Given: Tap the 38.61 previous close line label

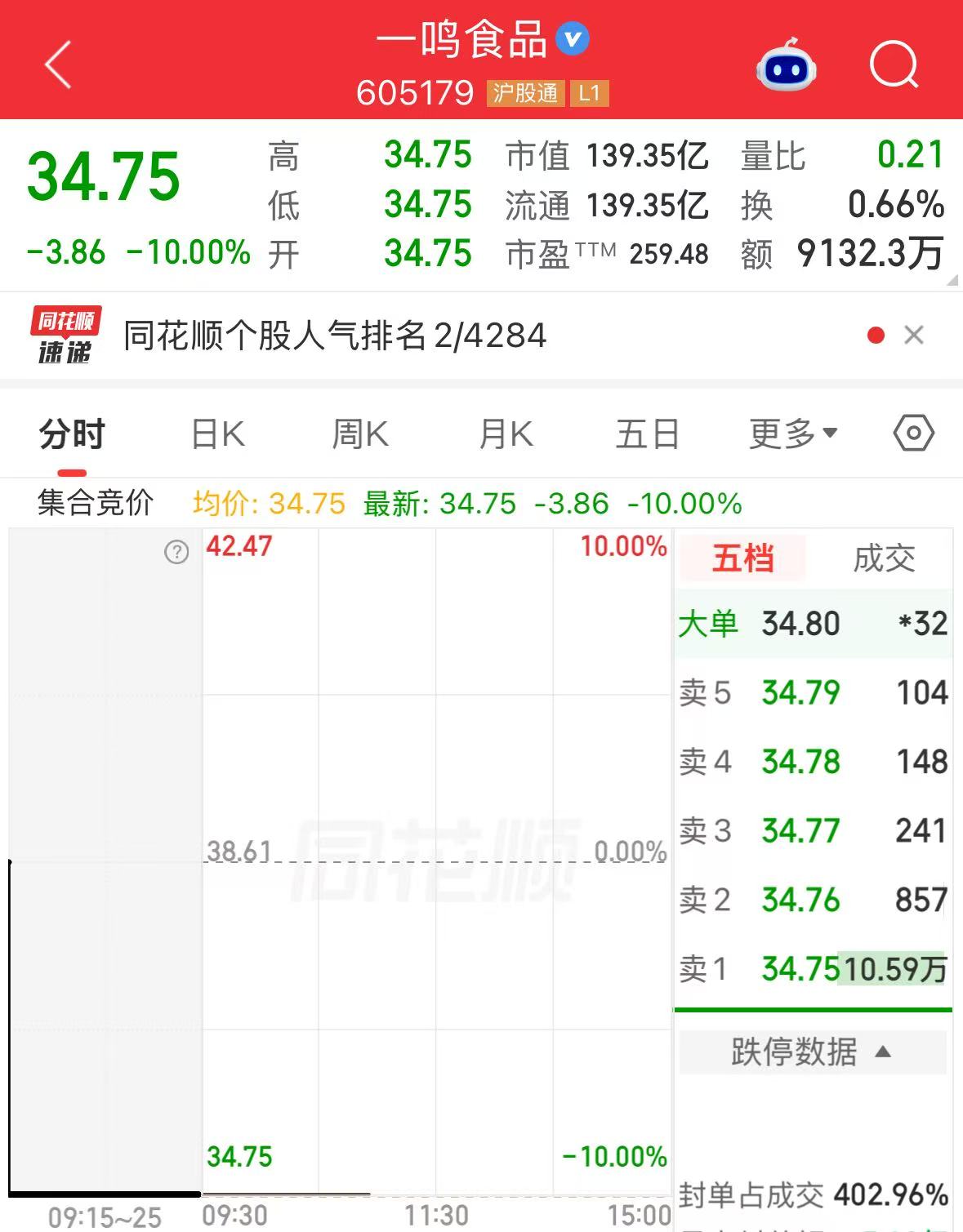Looking at the screenshot, I should [x=239, y=851].
